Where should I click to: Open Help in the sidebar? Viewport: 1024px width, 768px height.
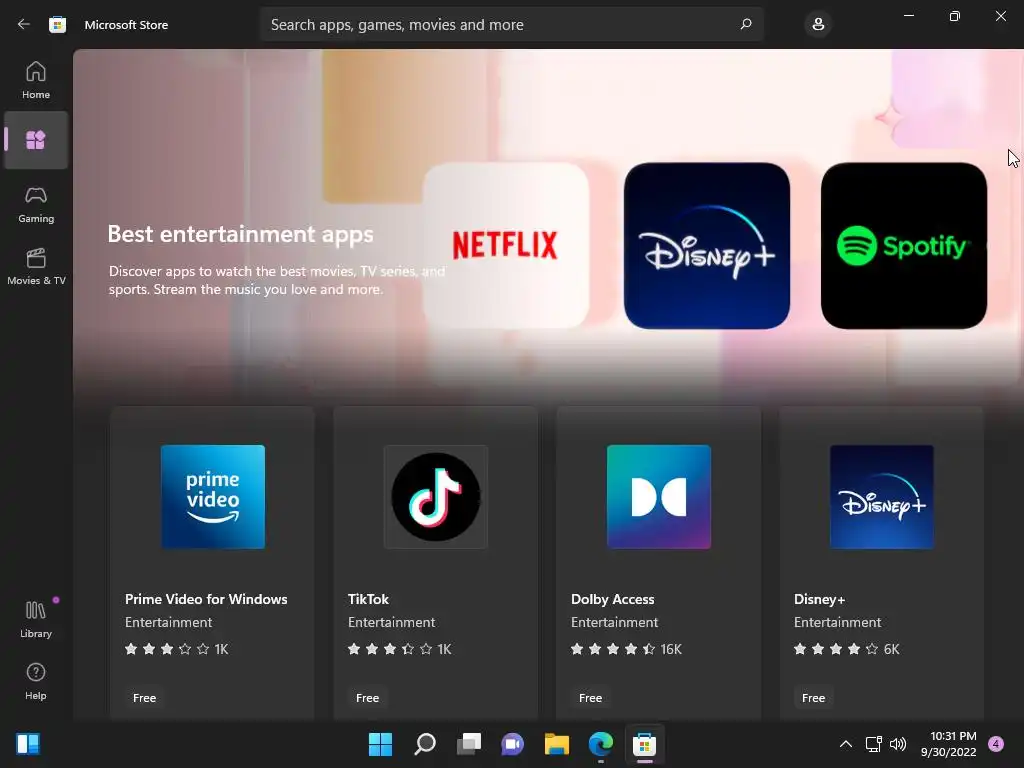[x=36, y=681]
